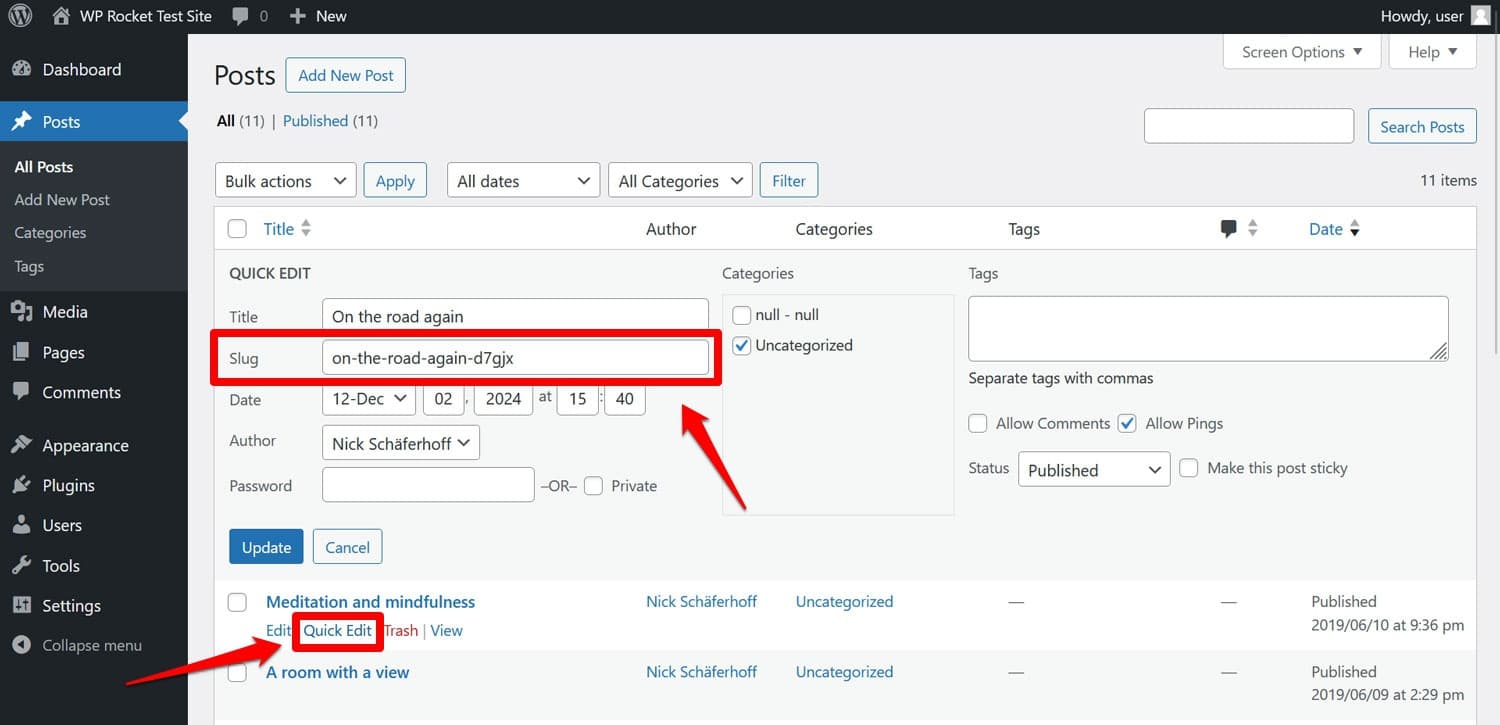
Task: Sort by Title using its sort arrows
Action: coord(306,229)
